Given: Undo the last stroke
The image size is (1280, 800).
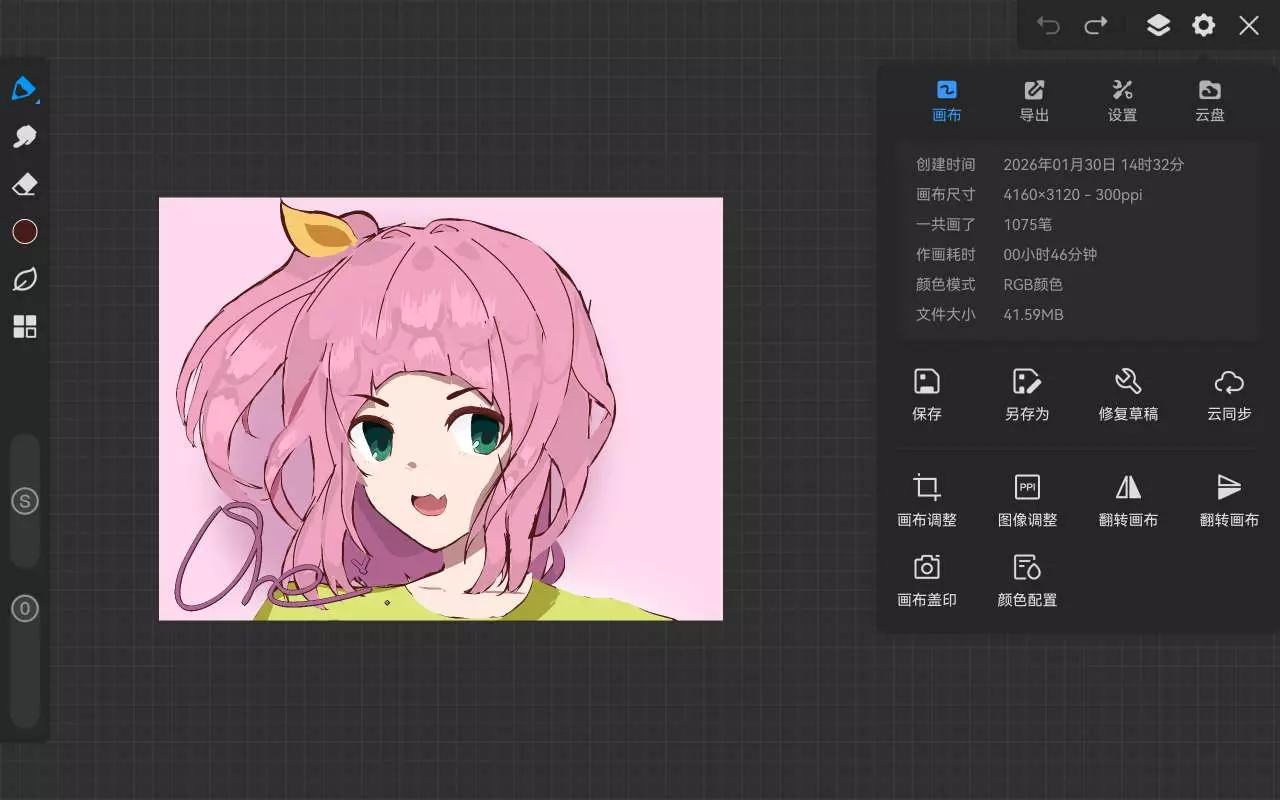Looking at the screenshot, I should [1048, 26].
